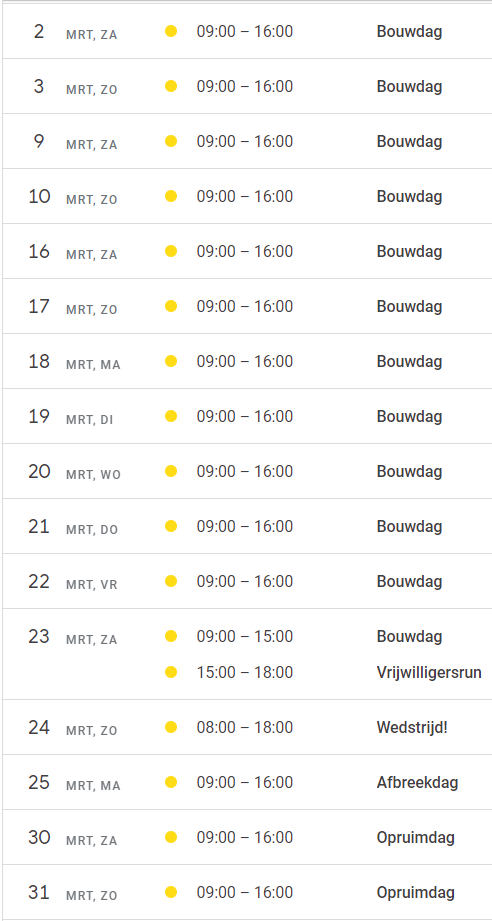This screenshot has width=492, height=921.
Task: Click the 08:00 – 18:00 time slot
Action: [x=245, y=727]
